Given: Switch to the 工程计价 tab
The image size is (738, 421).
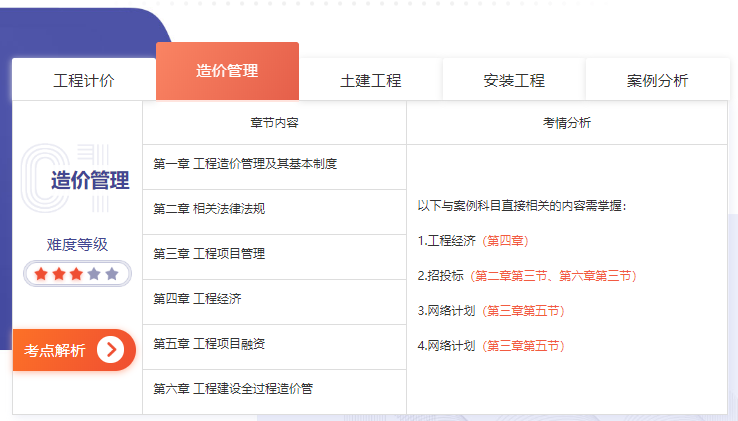Looking at the screenshot, I should tap(84, 81).
